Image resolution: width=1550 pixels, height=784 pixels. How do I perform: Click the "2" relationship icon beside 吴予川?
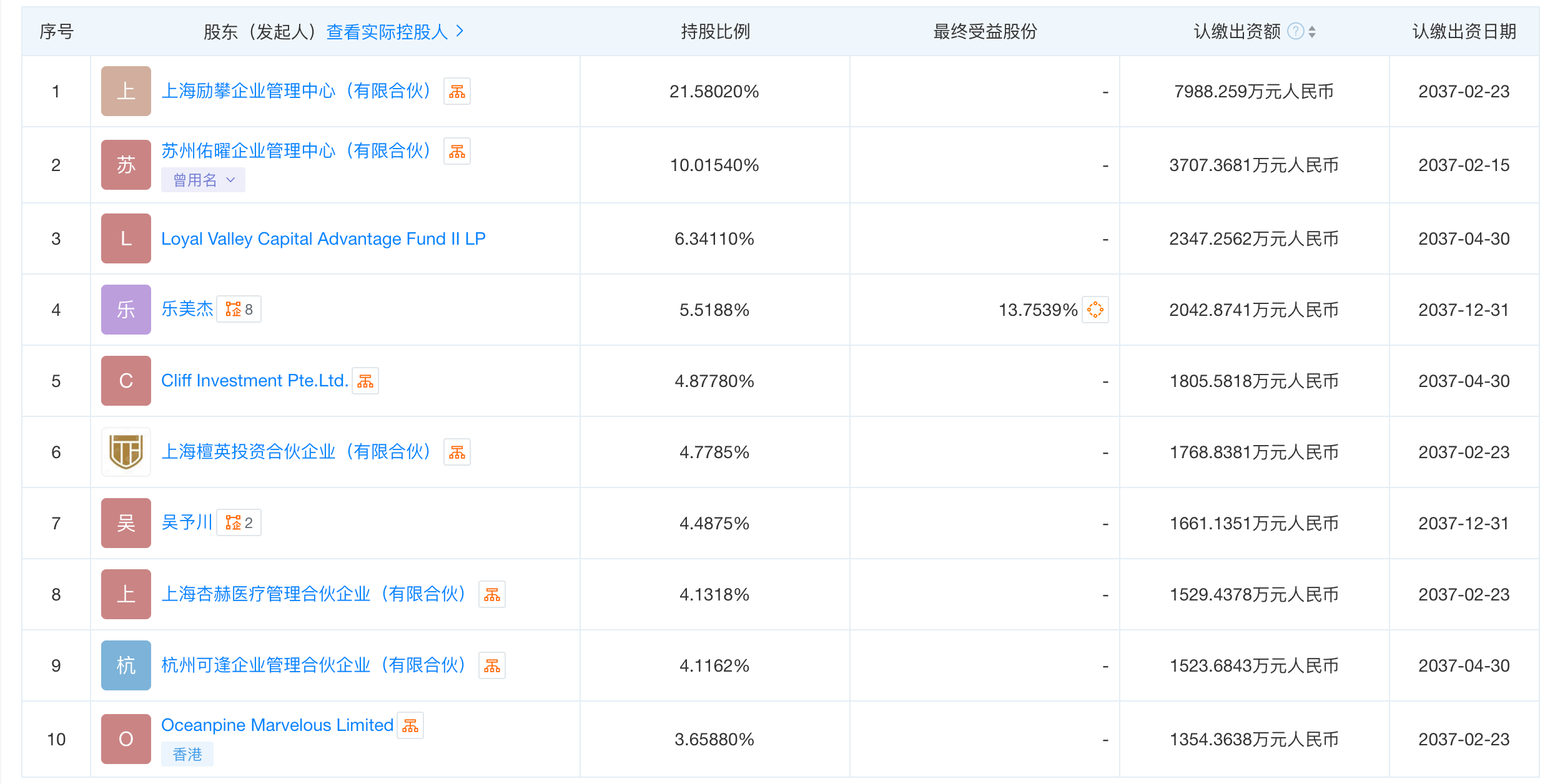click(x=239, y=522)
